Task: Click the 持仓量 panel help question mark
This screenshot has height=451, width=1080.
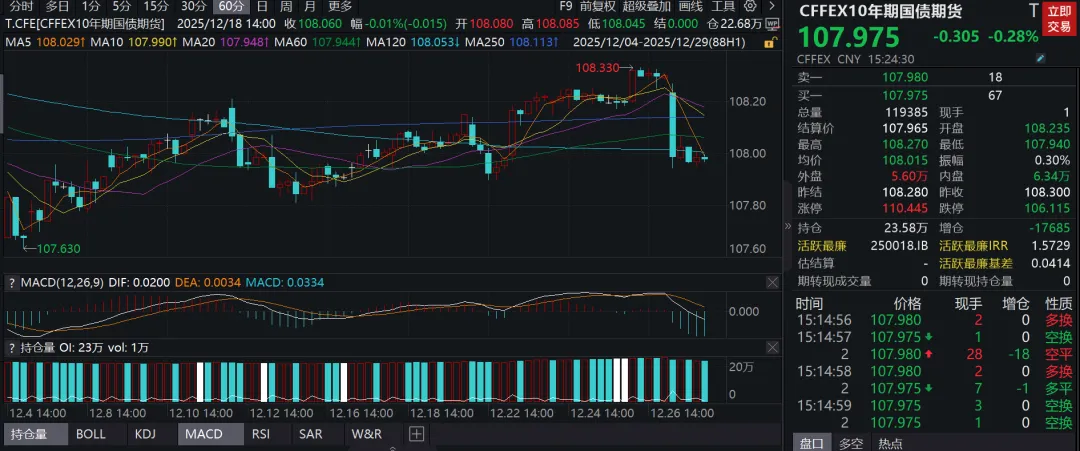Action: pyautogui.click(x=11, y=347)
